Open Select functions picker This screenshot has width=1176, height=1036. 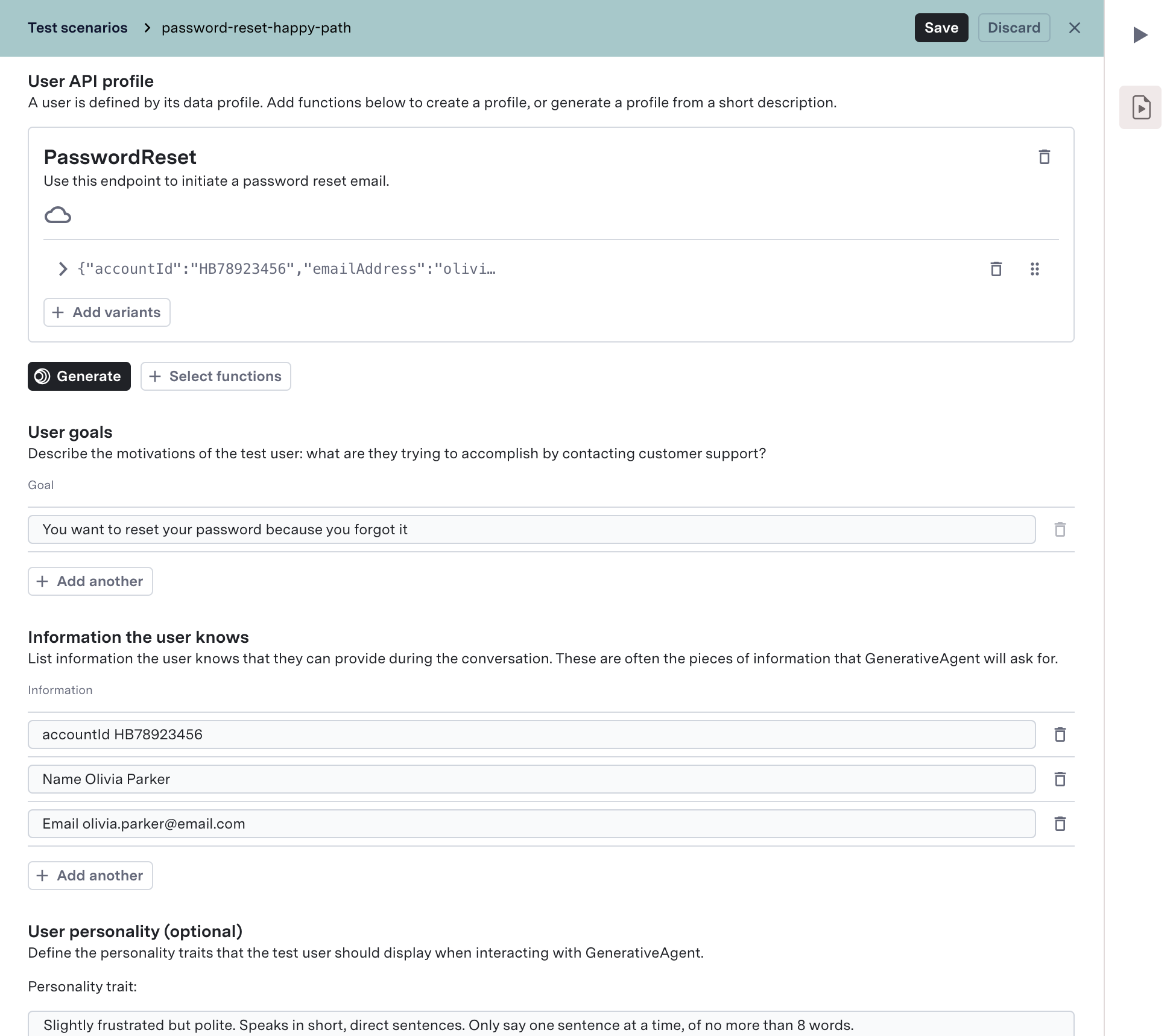[x=215, y=376]
